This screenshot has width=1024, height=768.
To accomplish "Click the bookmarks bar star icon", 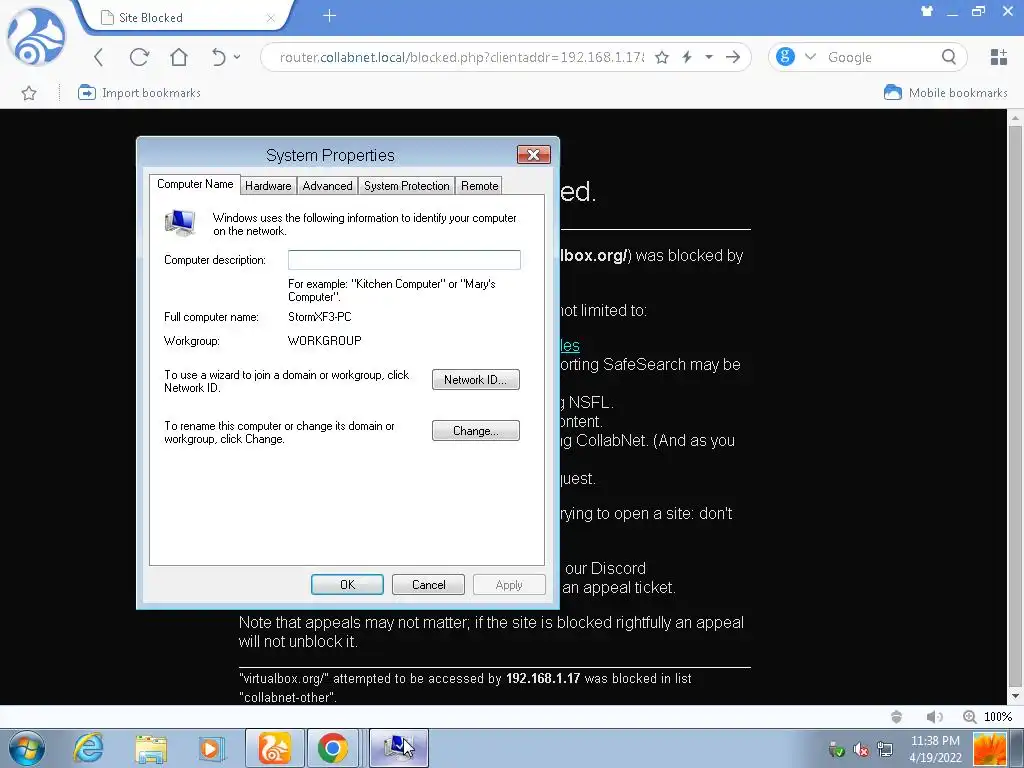I will click(x=29, y=93).
